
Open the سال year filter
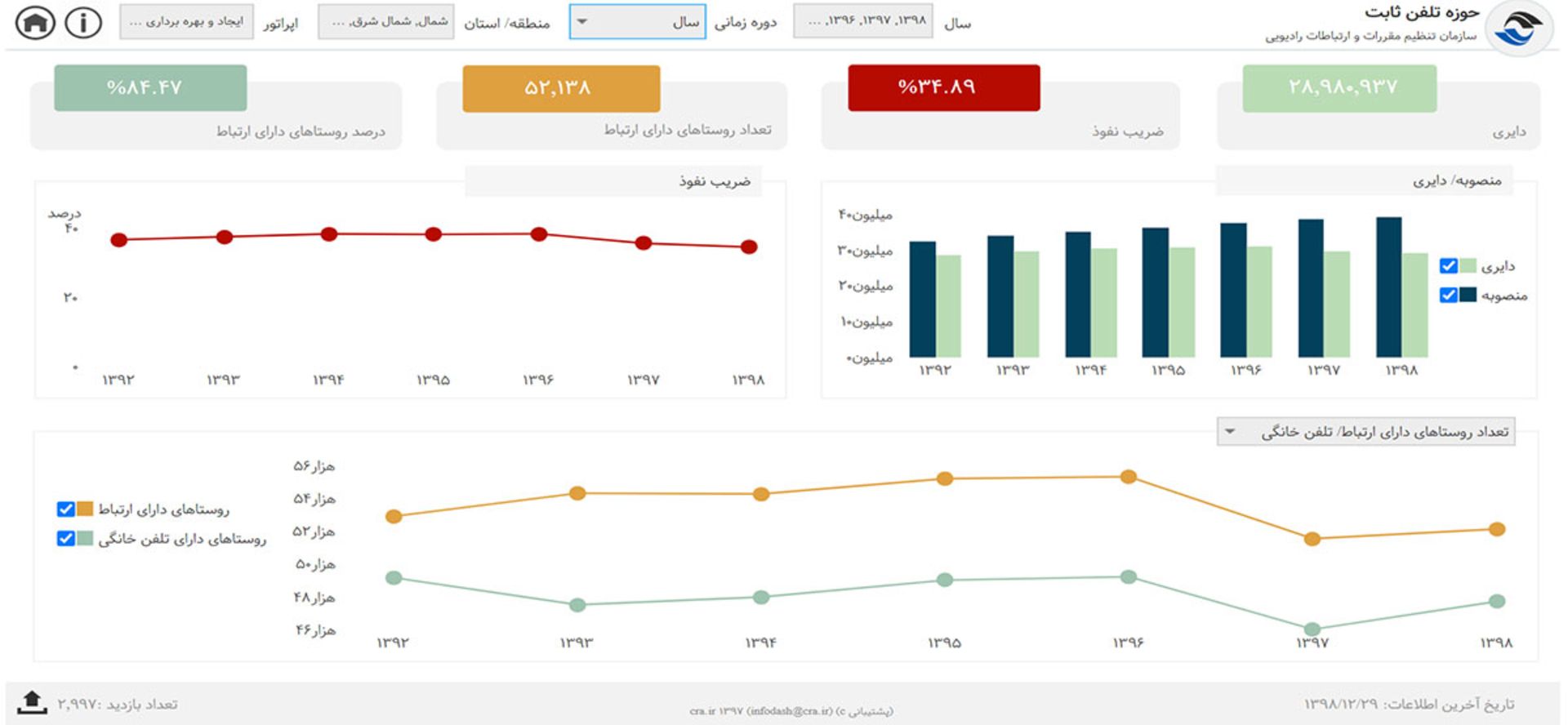pos(862,21)
